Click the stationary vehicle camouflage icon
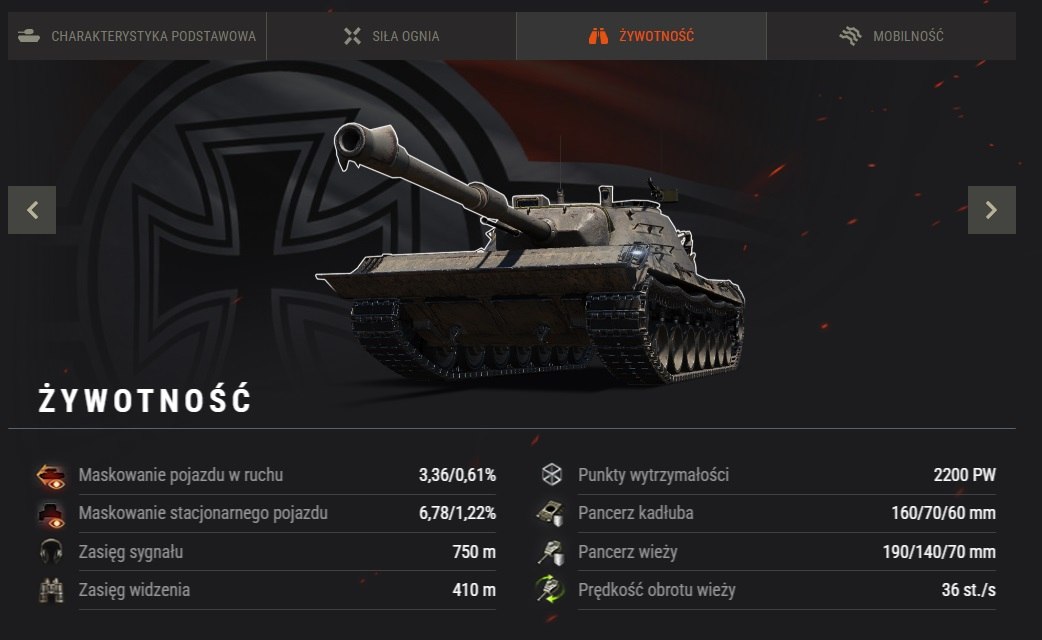The height and width of the screenshot is (640, 1042). pos(51,514)
